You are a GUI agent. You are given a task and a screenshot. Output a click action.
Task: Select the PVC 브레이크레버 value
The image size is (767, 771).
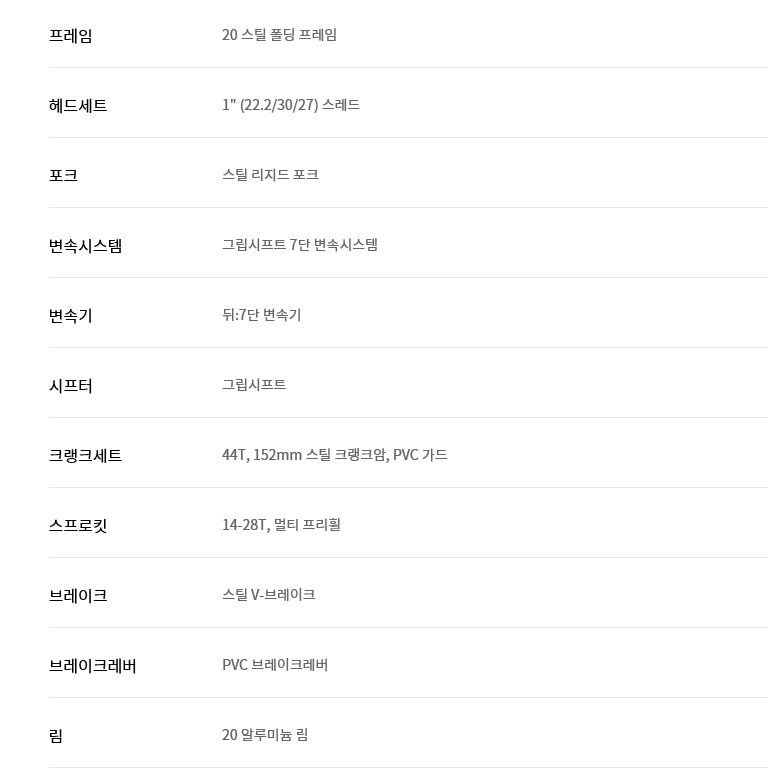tap(275, 665)
